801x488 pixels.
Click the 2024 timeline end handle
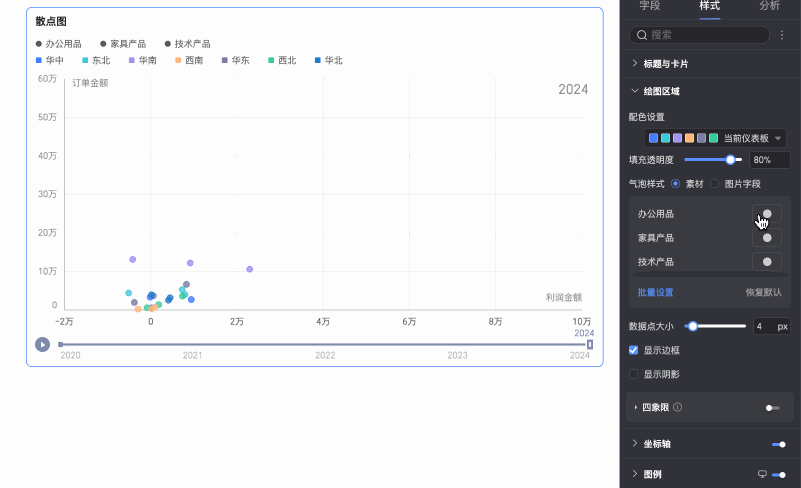590,344
